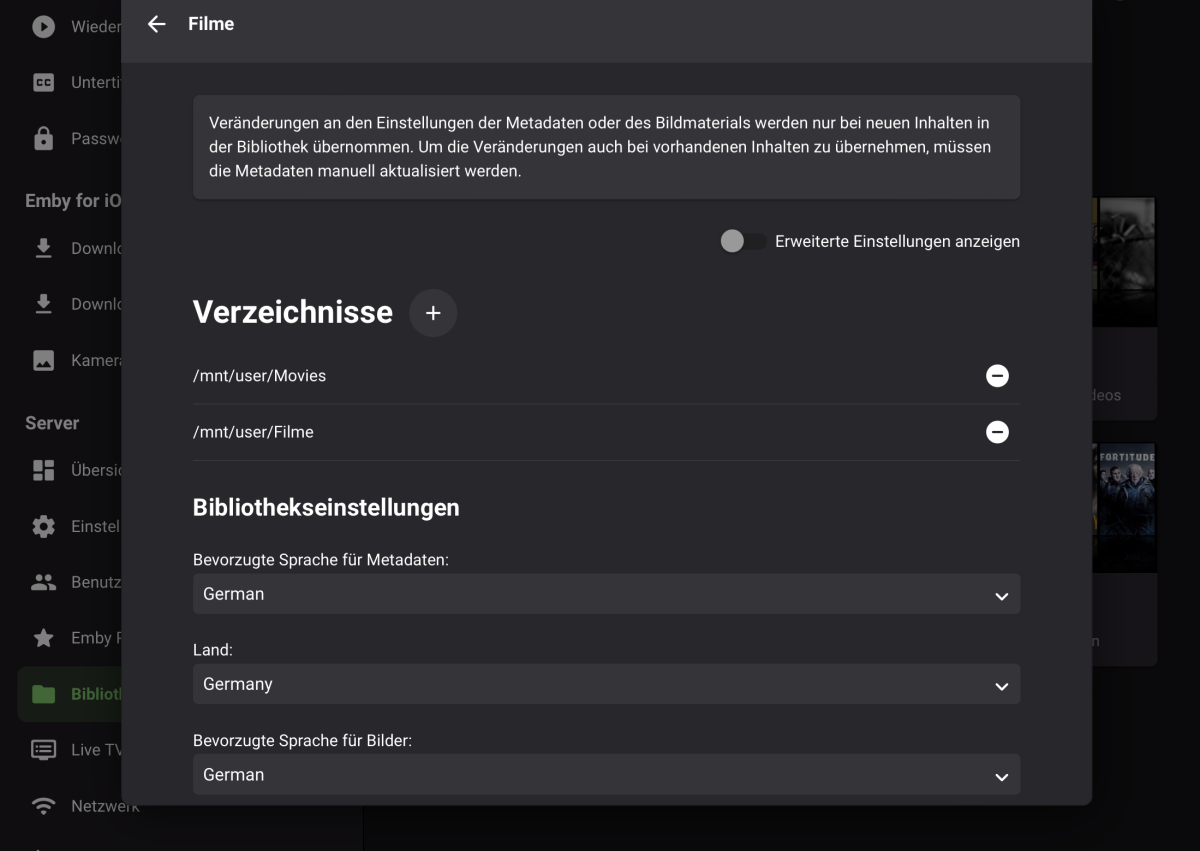1200x851 pixels.
Task: Add a new directory with plus button
Action: (x=433, y=313)
